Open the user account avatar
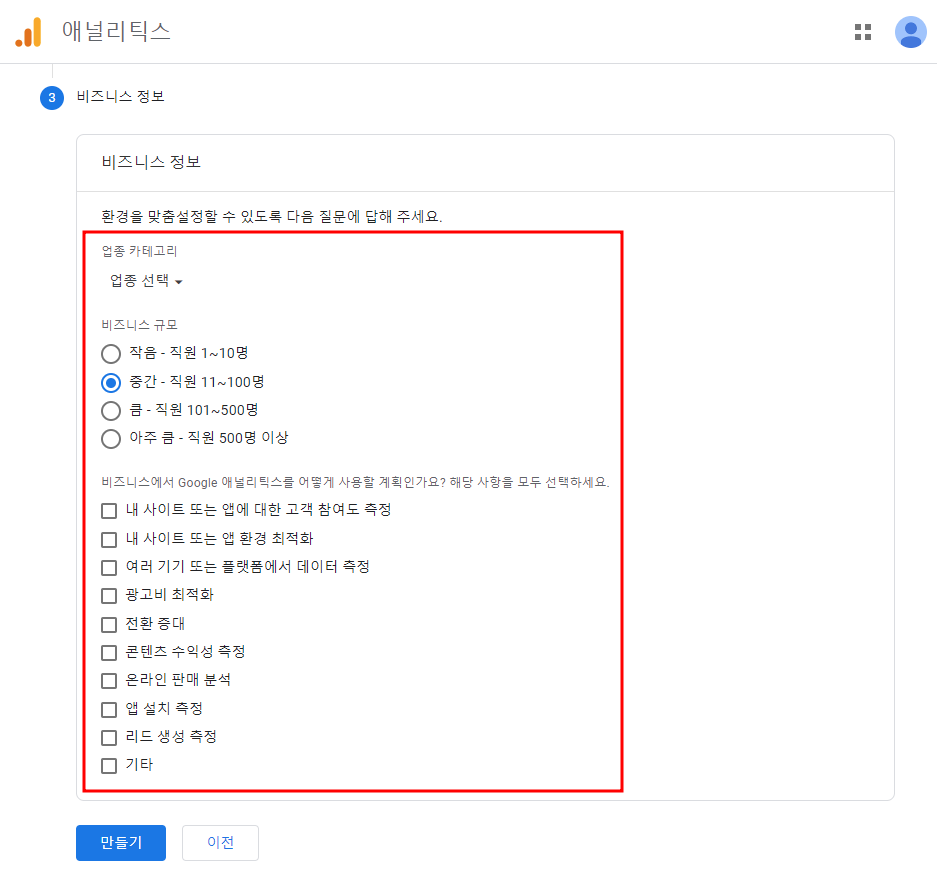The height and width of the screenshot is (871, 937). (x=910, y=32)
